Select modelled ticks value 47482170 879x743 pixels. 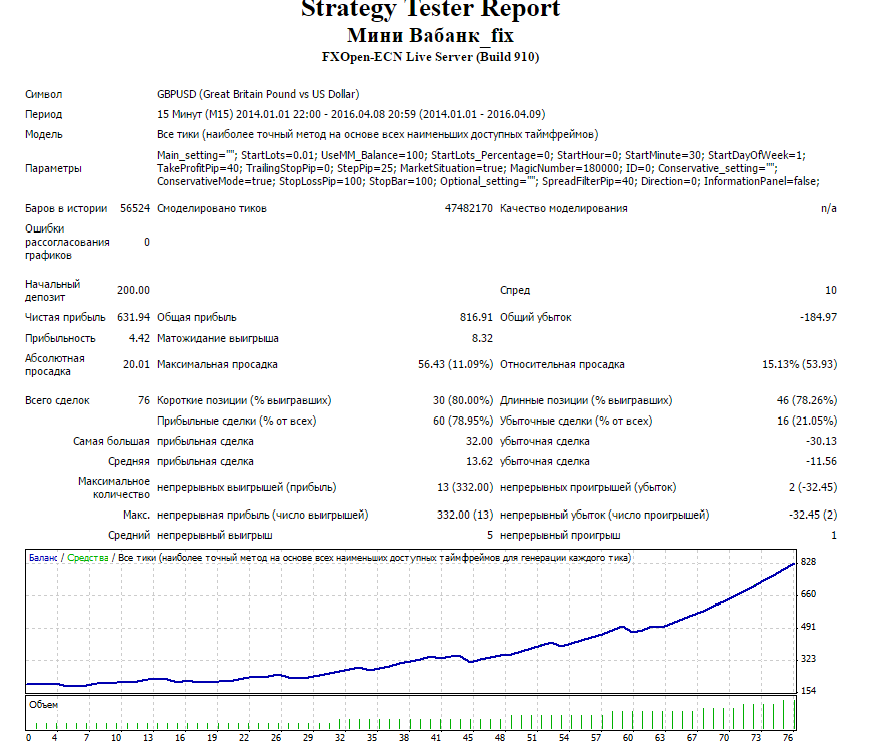469,208
